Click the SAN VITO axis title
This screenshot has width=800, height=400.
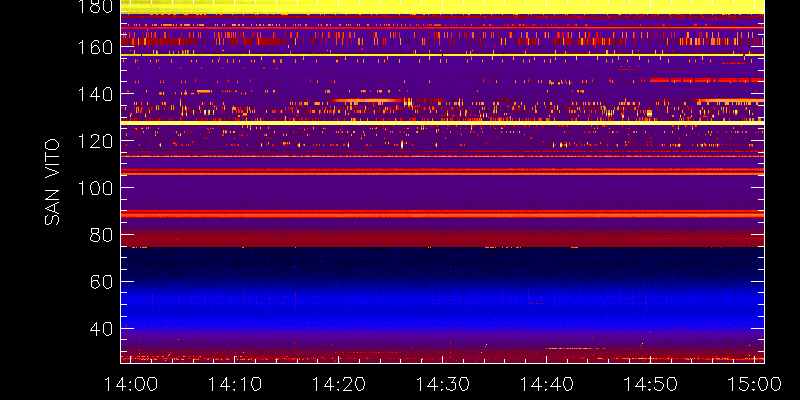coord(52,182)
